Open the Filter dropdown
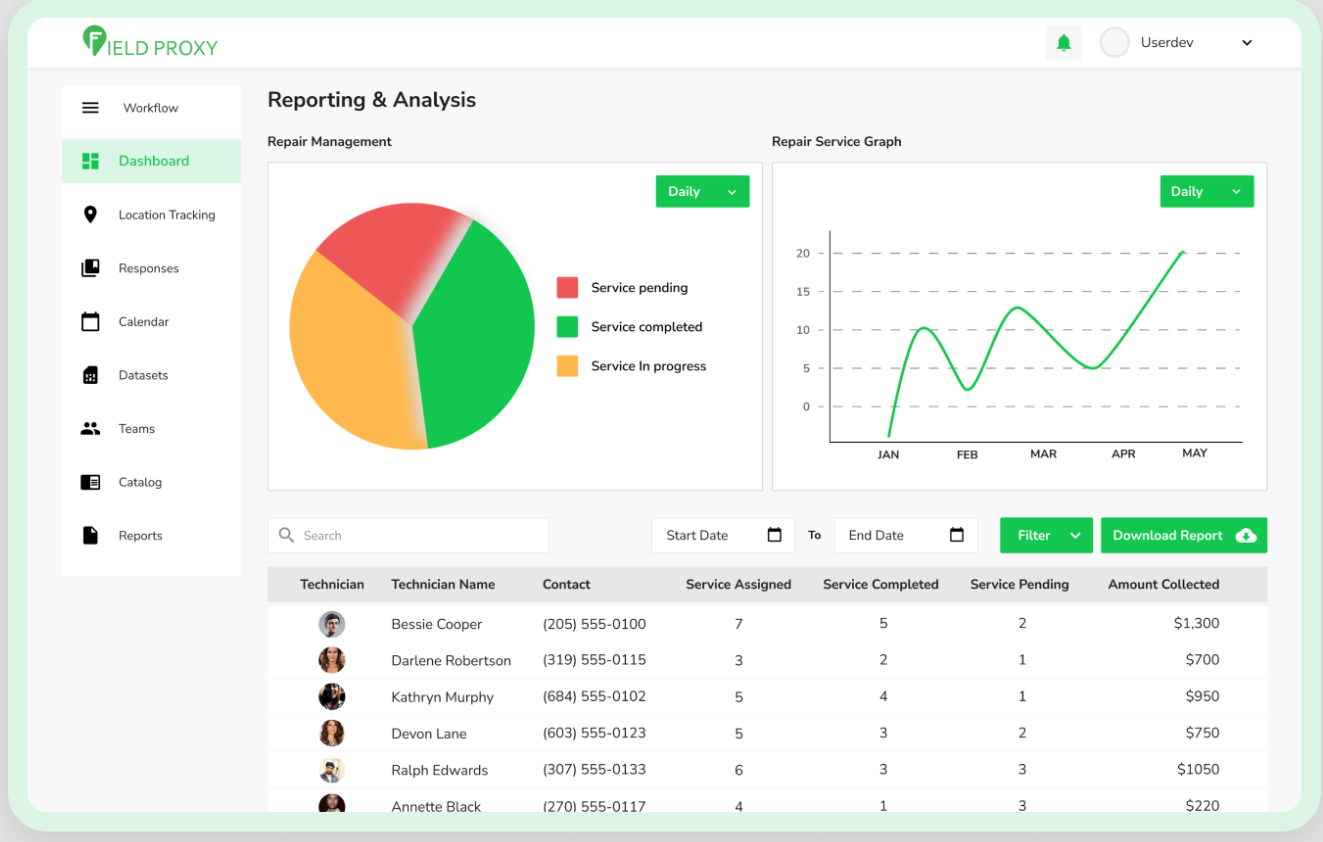This screenshot has width=1323, height=842. [1046, 535]
